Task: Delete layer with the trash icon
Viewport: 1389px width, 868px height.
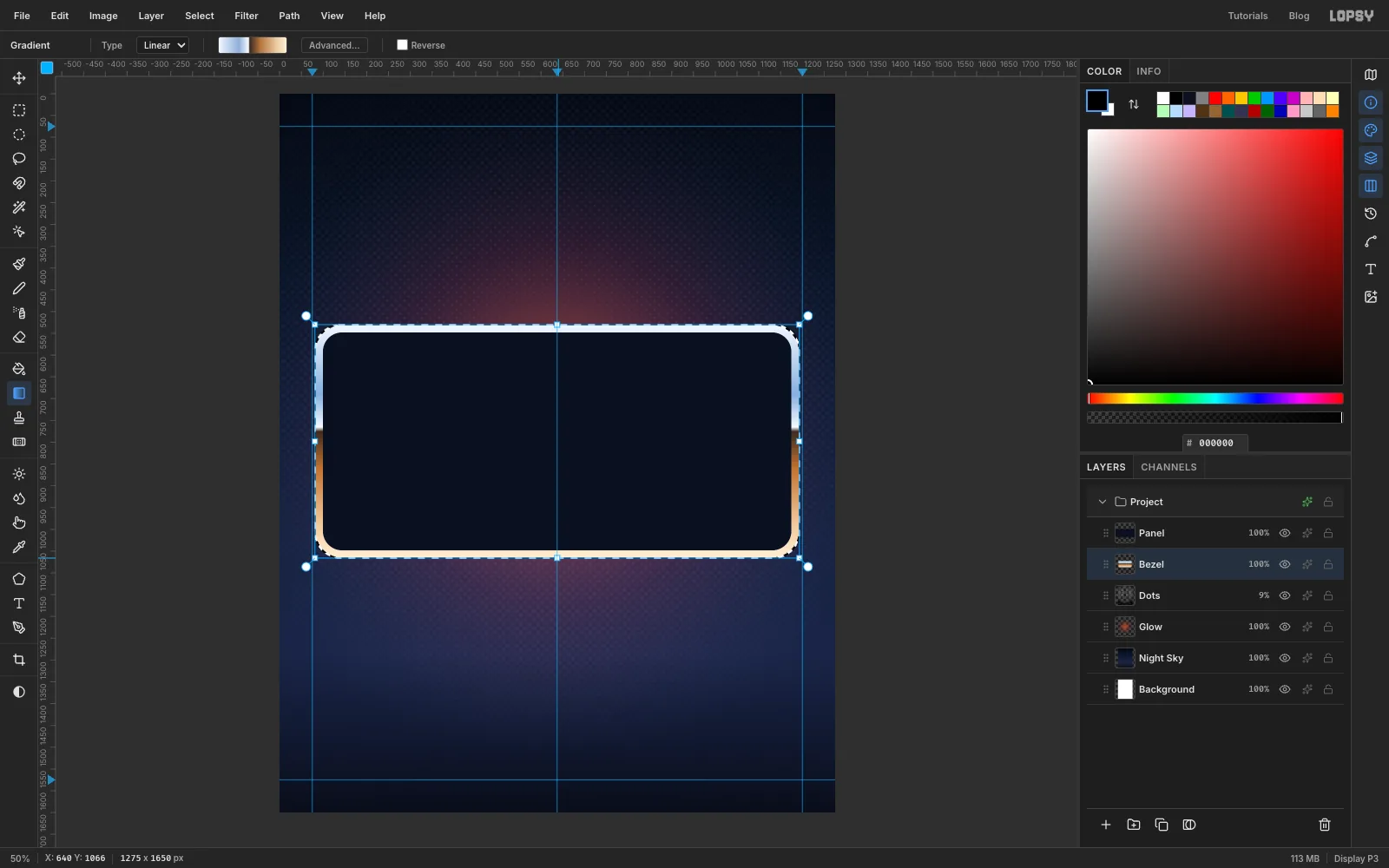Action: click(1325, 825)
